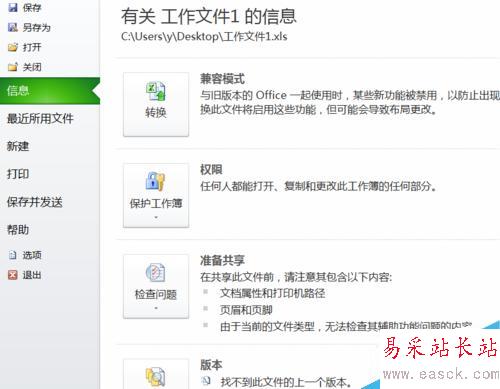Select the 信息 tab in sidebar
The height and width of the screenshot is (389, 500).
point(50,91)
